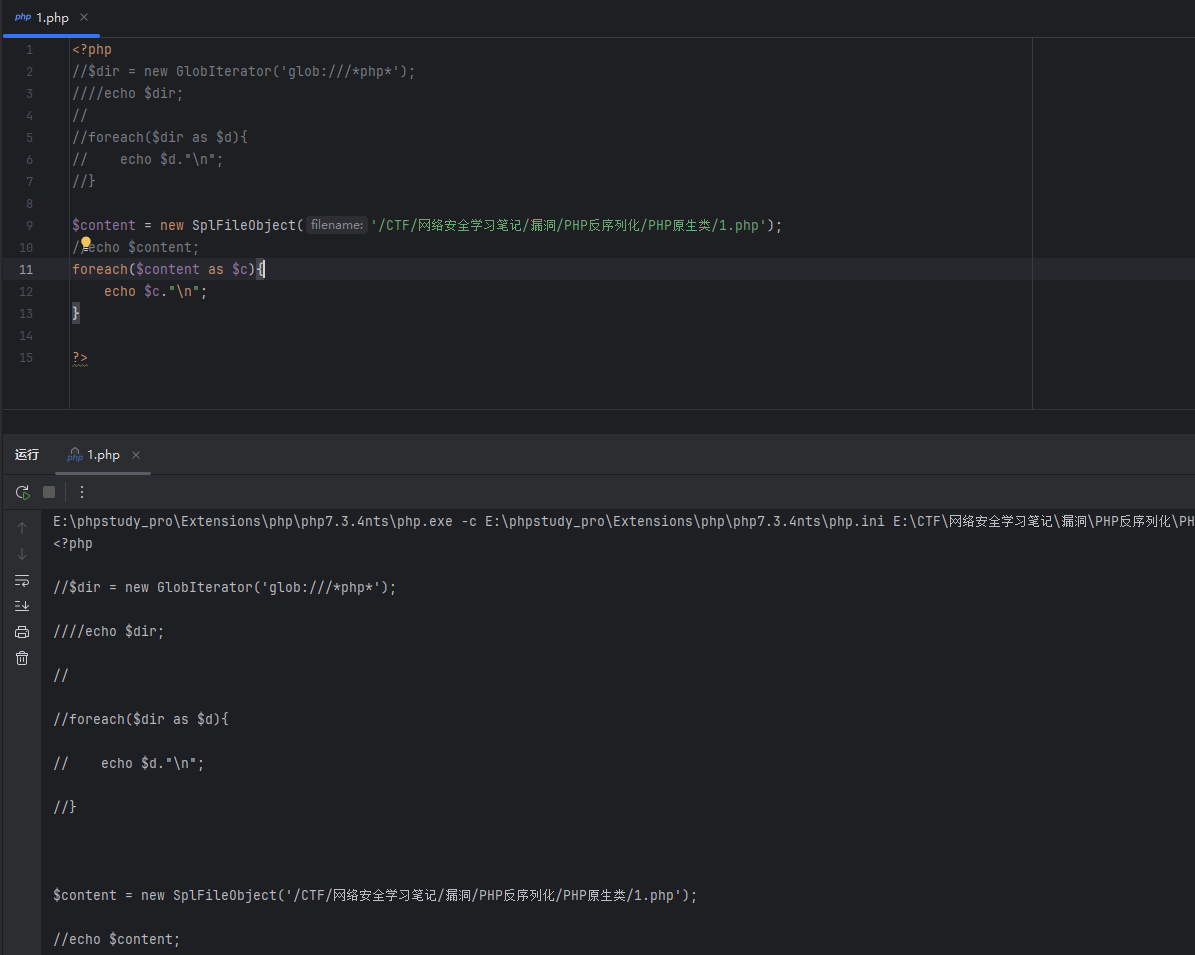Jump down the stack trace
This screenshot has width=1195, height=955.
[22, 554]
